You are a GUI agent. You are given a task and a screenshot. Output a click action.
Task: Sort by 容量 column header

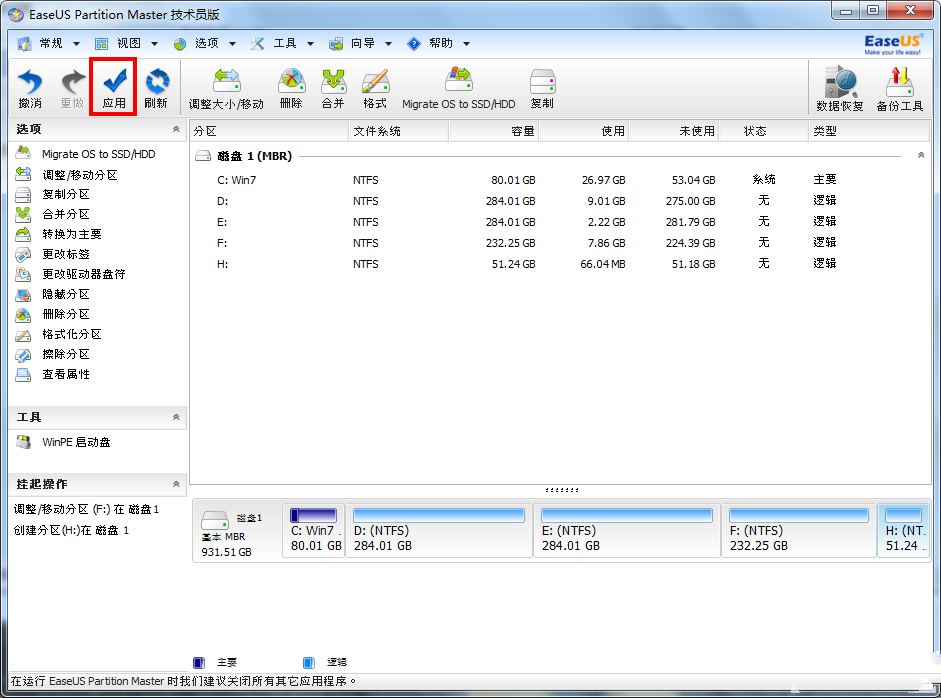tap(495, 131)
